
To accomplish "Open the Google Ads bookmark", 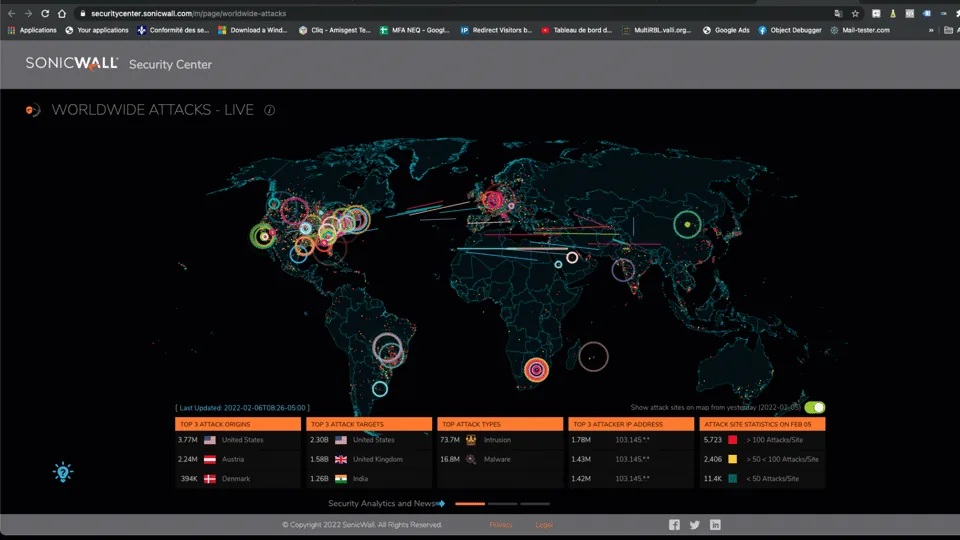I will 726,30.
